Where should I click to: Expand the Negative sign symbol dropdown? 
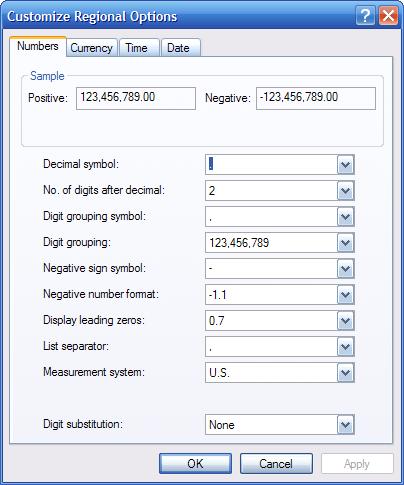coord(345,269)
